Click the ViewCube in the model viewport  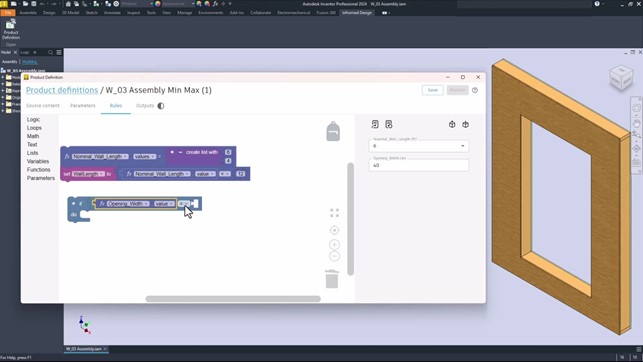[621, 78]
